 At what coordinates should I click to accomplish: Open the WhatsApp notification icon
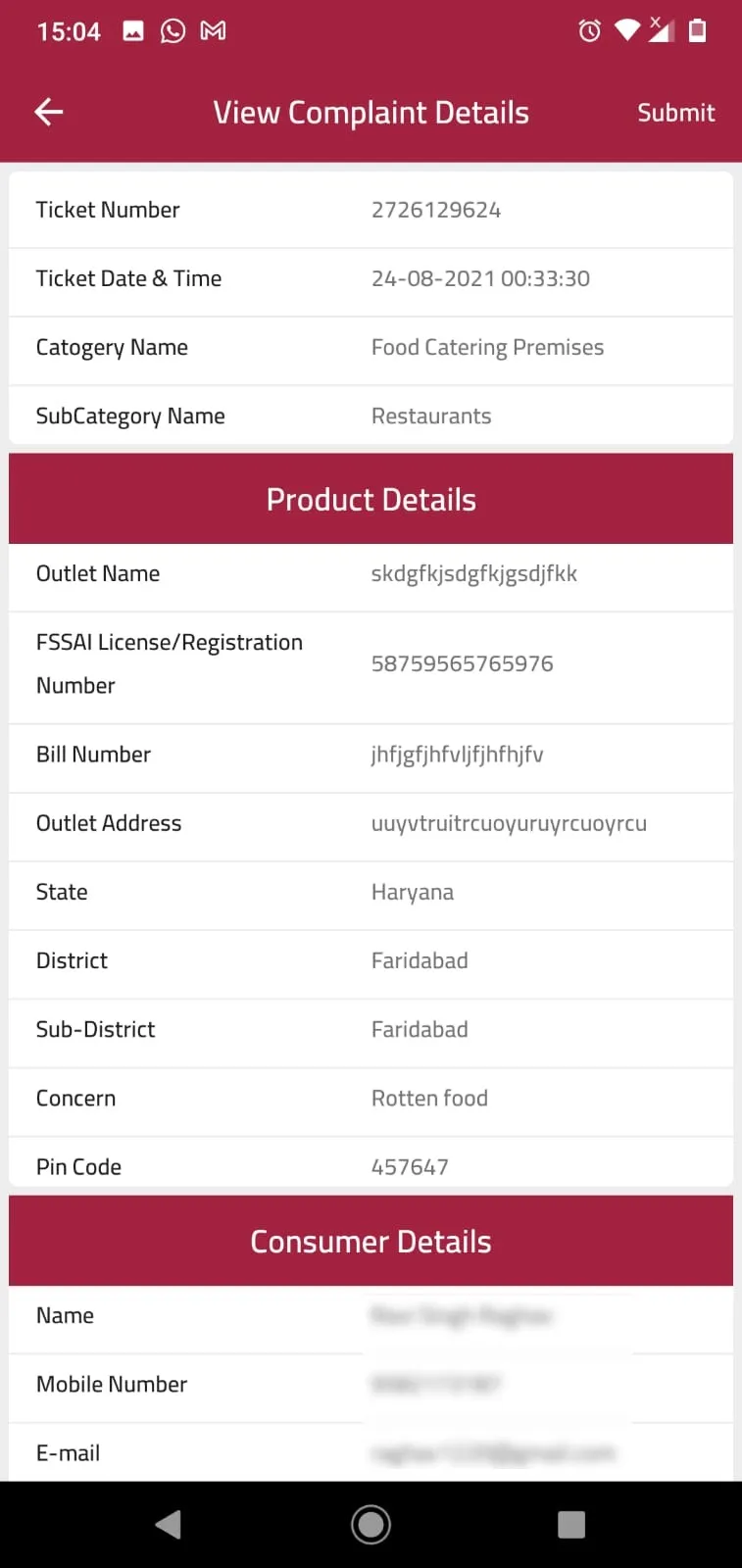pos(173,30)
